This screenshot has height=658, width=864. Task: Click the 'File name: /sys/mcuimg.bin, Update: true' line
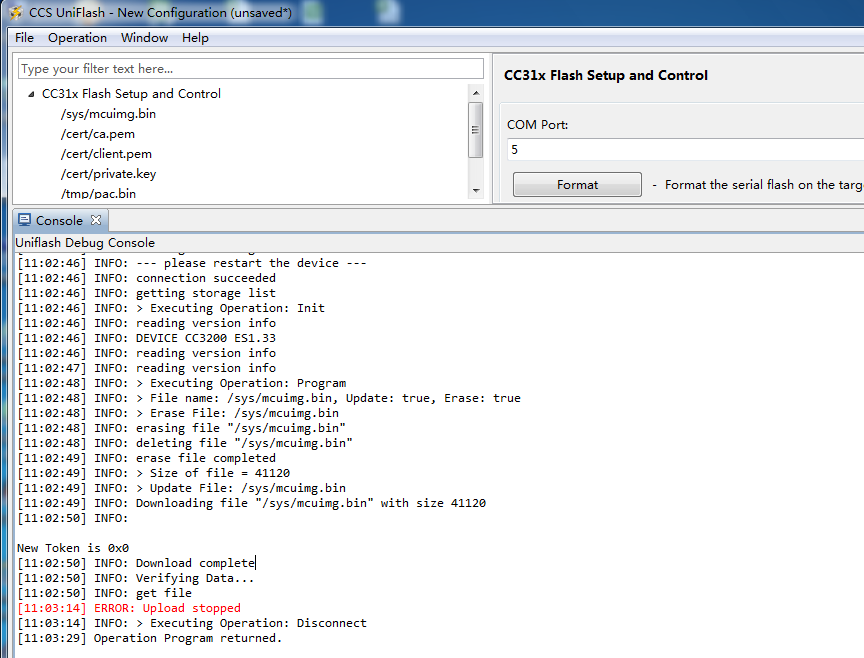[269, 398]
